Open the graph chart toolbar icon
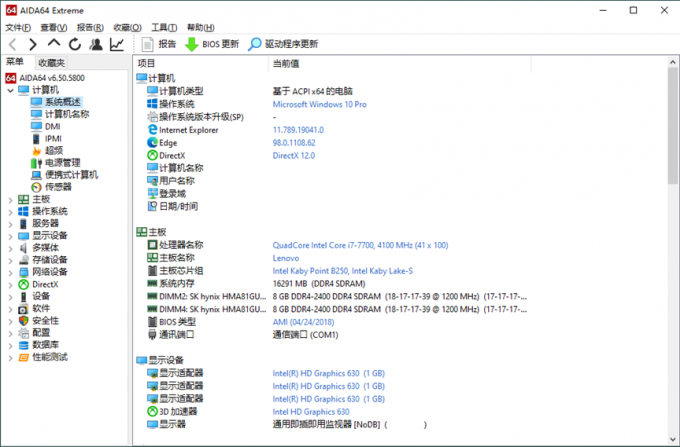 [x=117, y=44]
